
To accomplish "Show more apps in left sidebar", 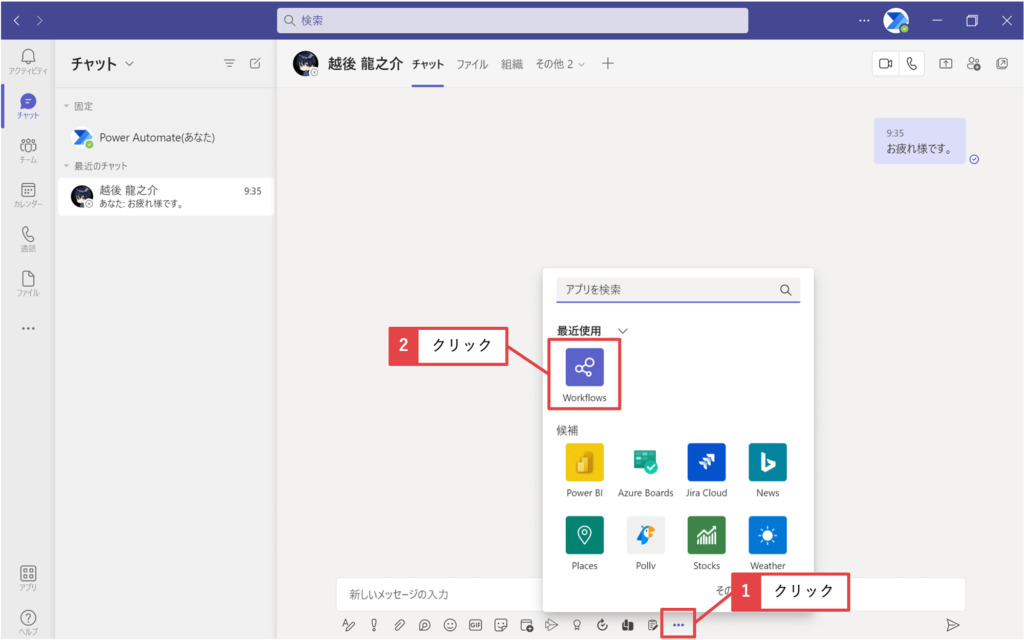I will pos(28,328).
